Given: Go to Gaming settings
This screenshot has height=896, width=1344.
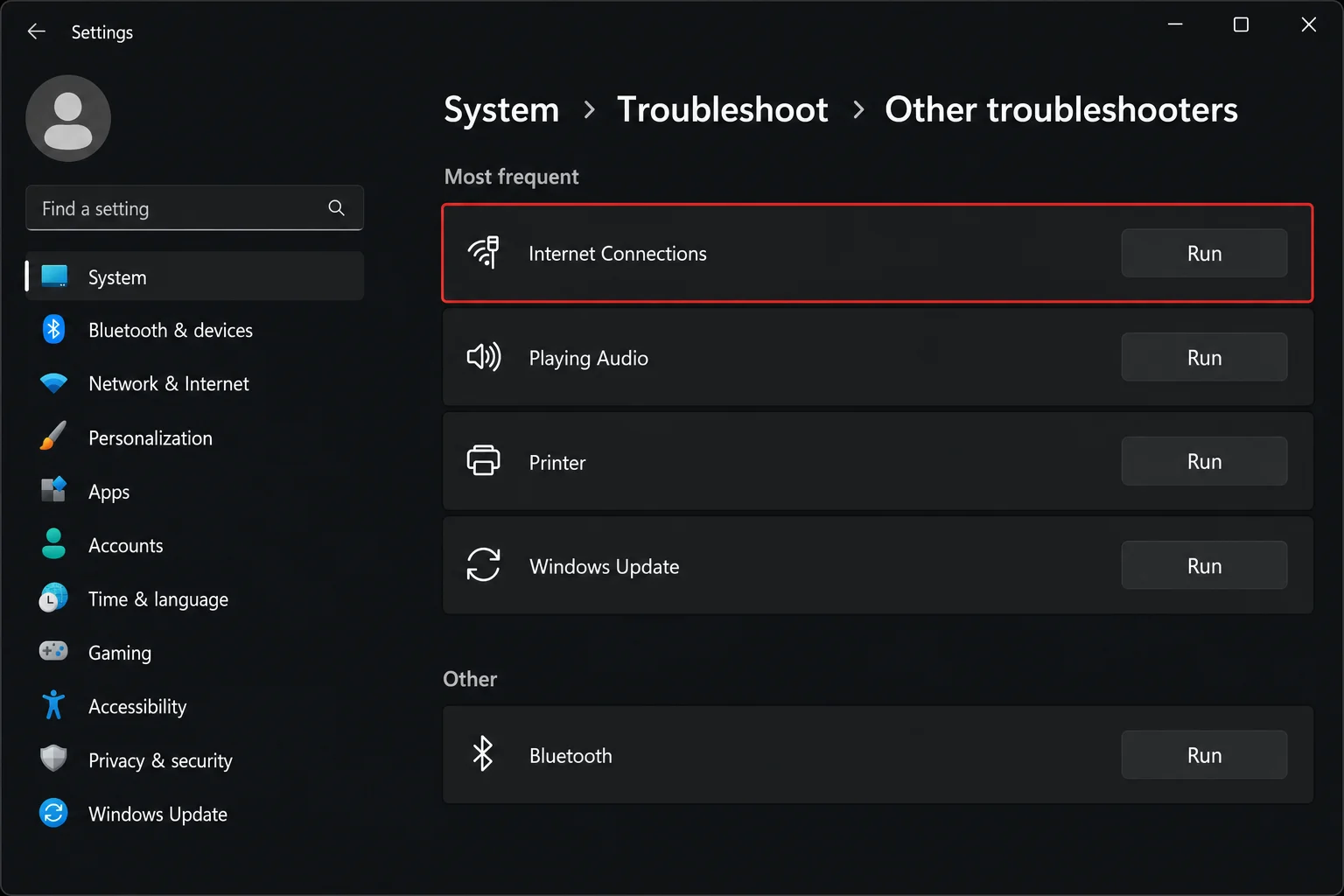Looking at the screenshot, I should [194, 653].
